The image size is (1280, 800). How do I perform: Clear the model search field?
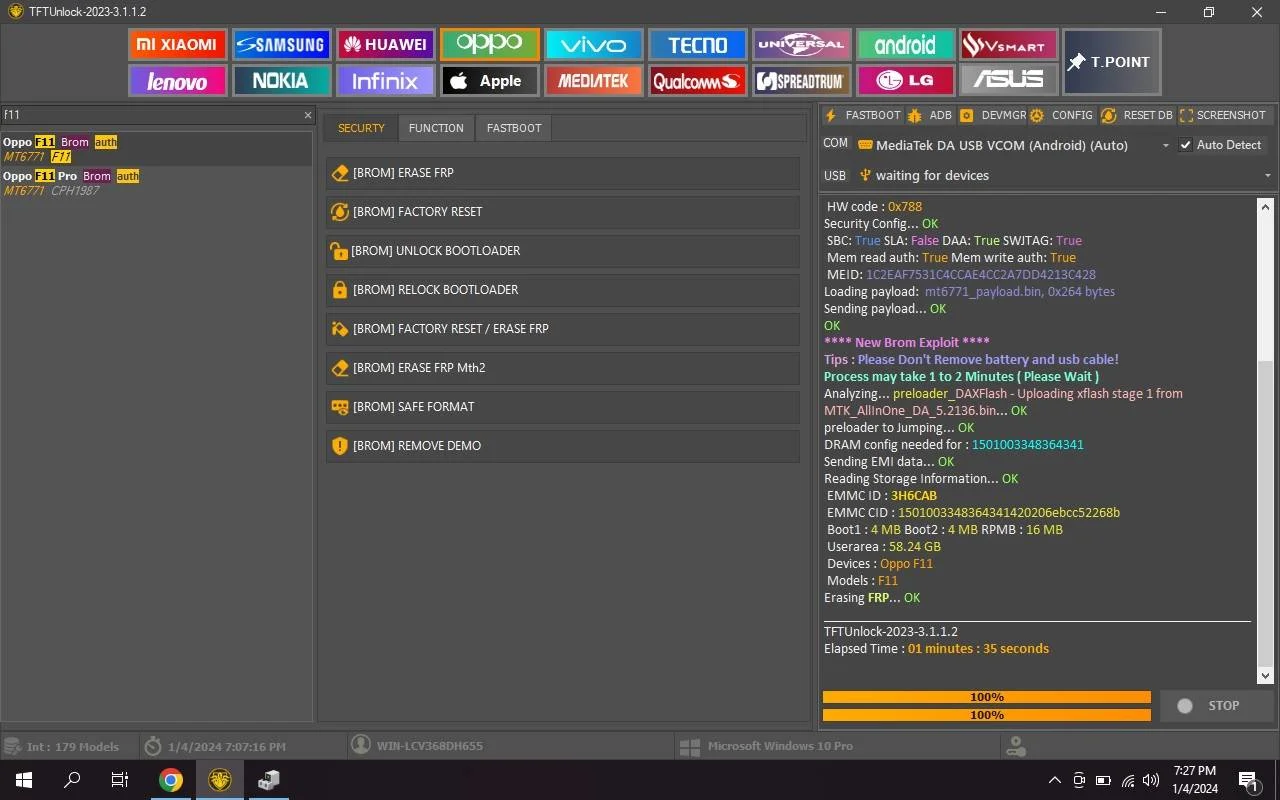point(308,115)
